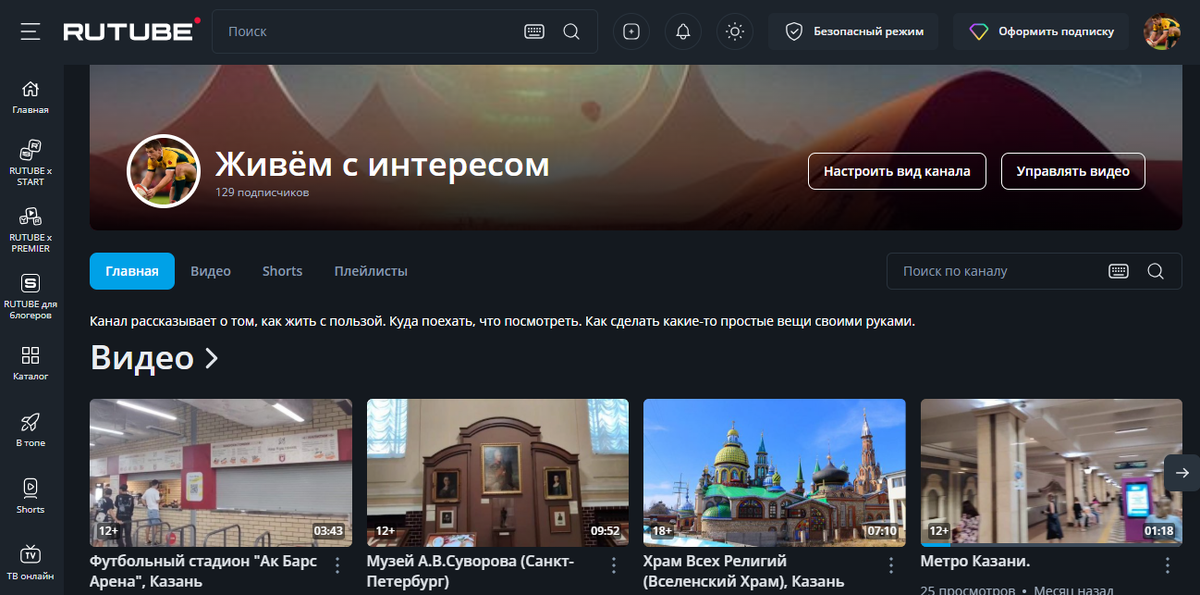The image size is (1200, 595).
Task: Enable Безопасный режим
Action: click(x=853, y=31)
